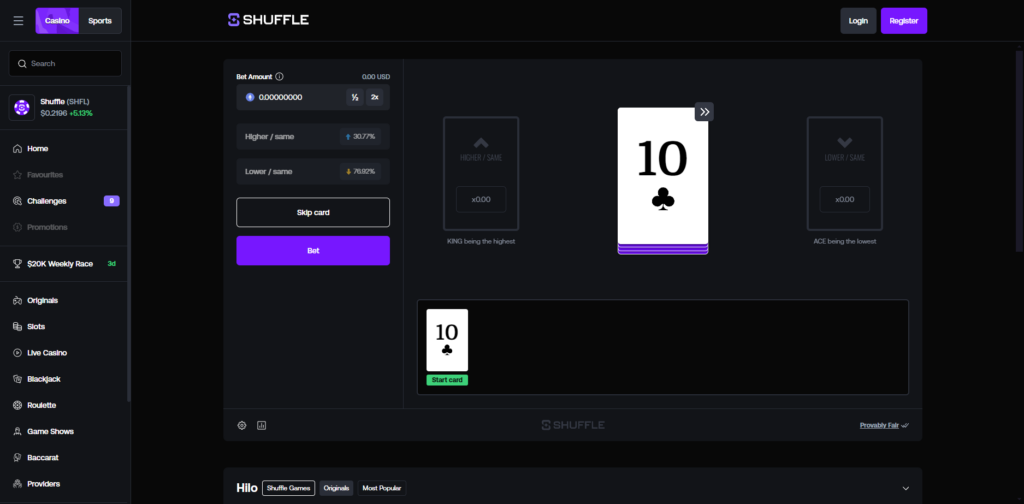
Task: Click the Challenges target icon
Action: [x=18, y=201]
